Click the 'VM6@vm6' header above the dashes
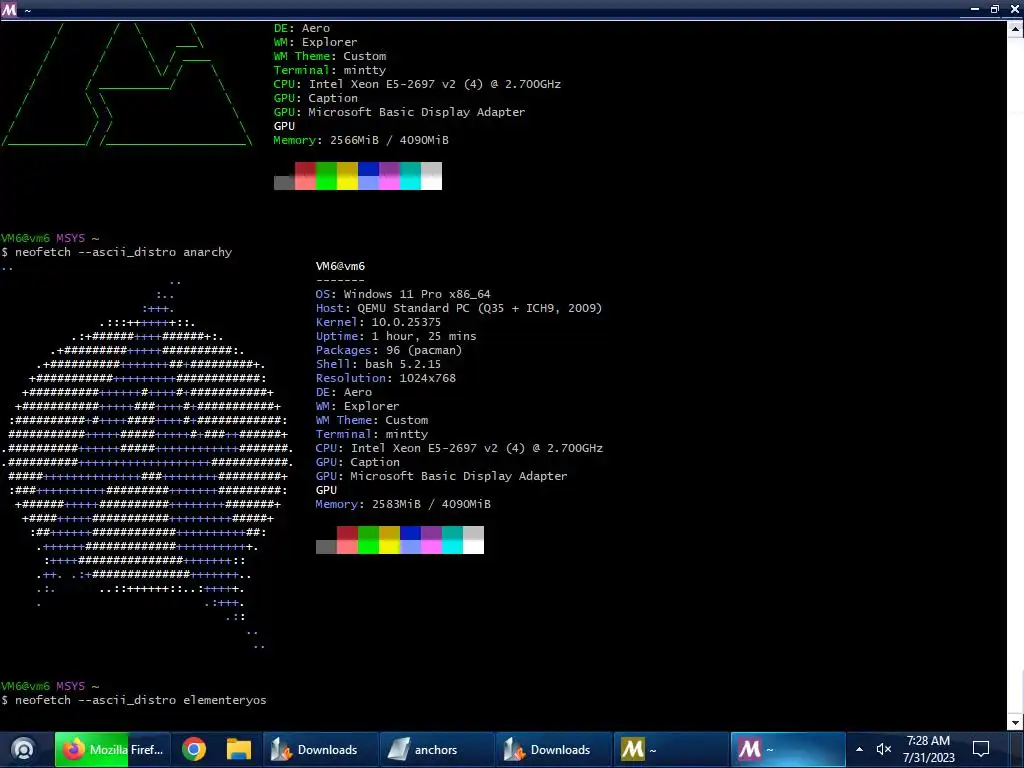 pos(340,266)
